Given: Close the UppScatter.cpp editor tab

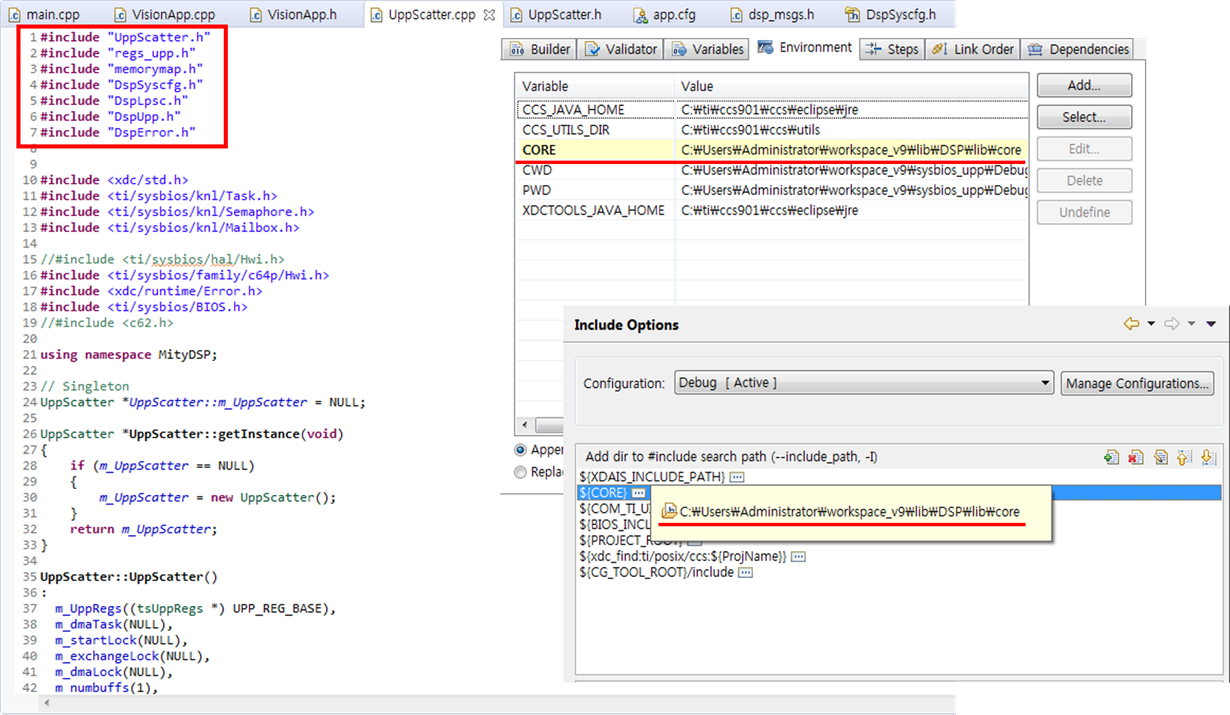Looking at the screenshot, I should tap(488, 15).
